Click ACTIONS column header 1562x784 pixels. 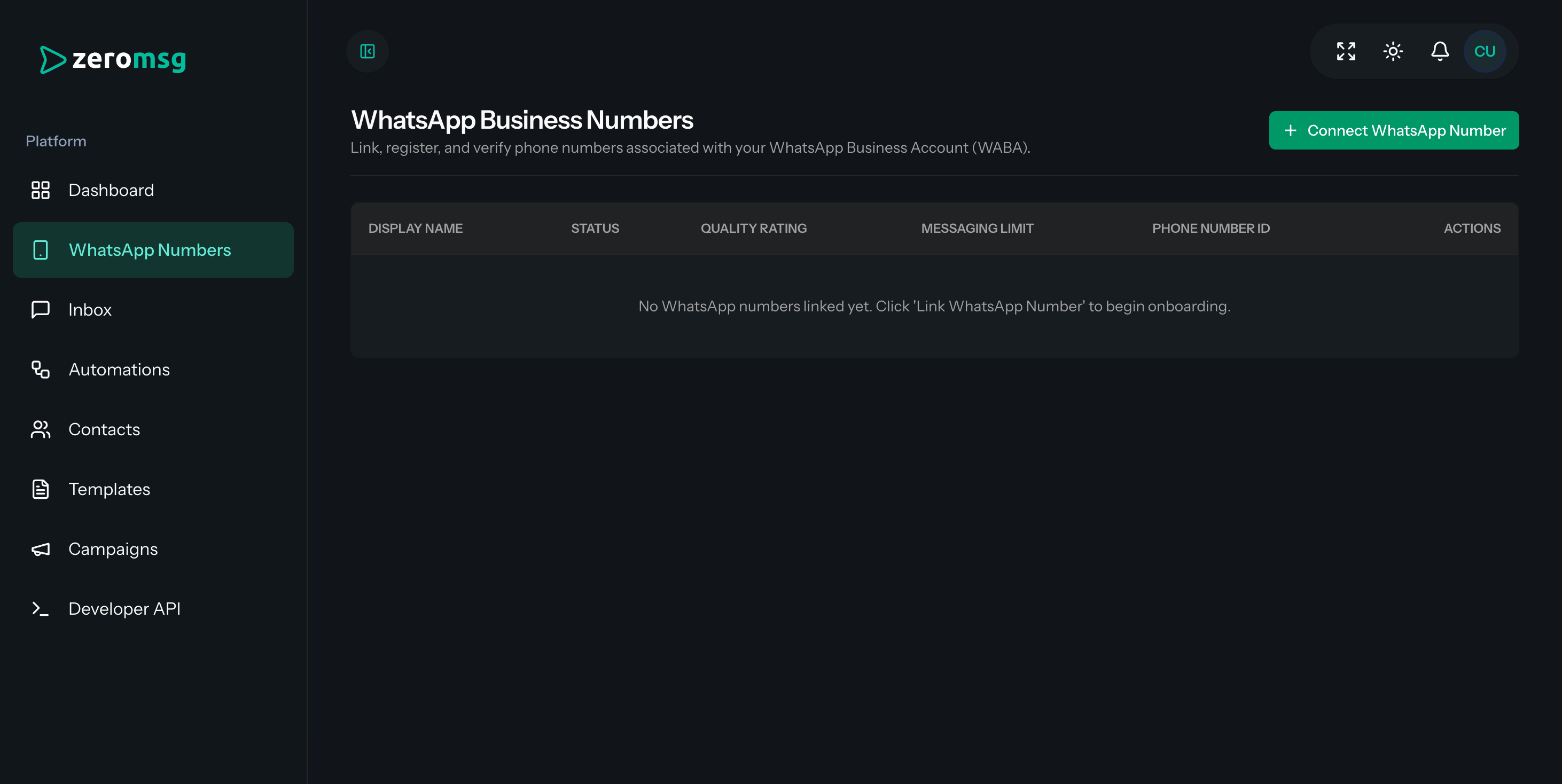pyautogui.click(x=1472, y=229)
